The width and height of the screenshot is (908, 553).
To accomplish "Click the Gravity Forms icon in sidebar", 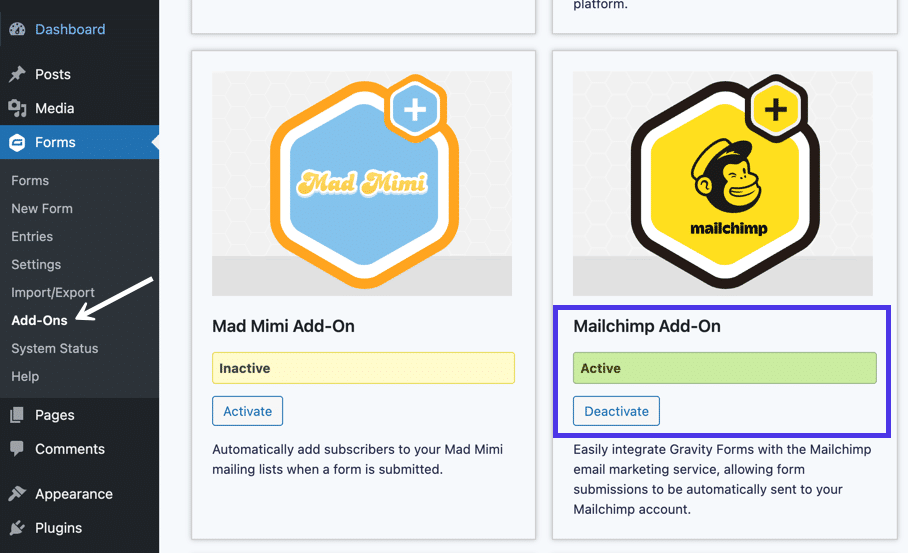I will 17,142.
